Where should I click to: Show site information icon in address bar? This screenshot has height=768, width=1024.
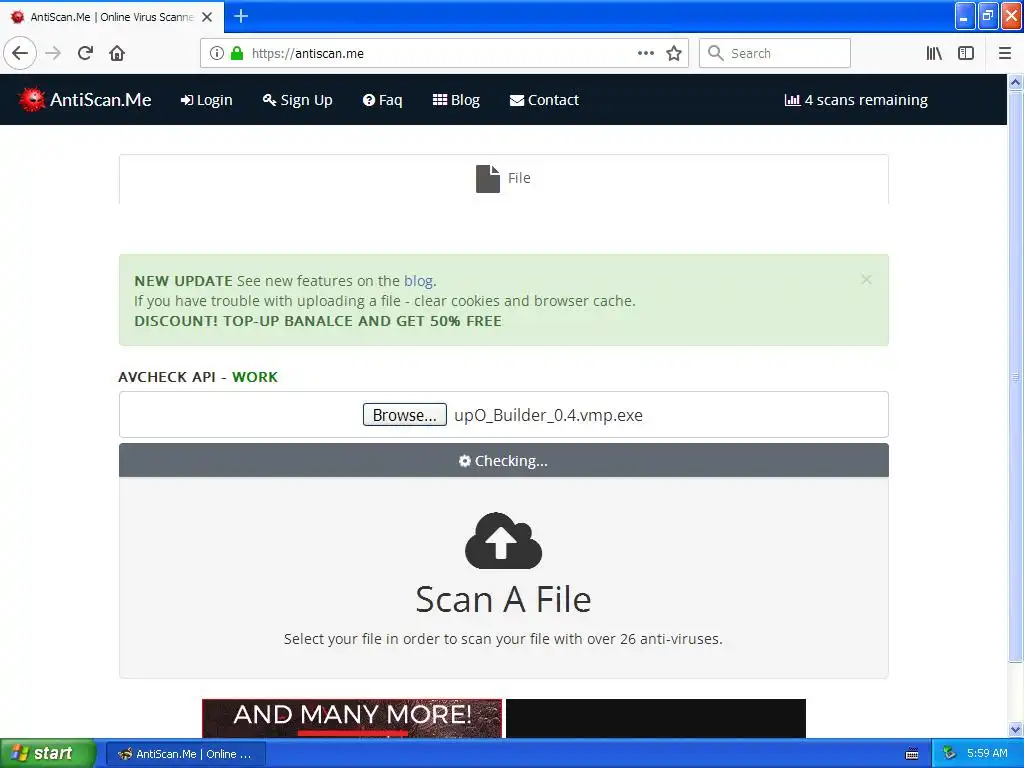217,54
